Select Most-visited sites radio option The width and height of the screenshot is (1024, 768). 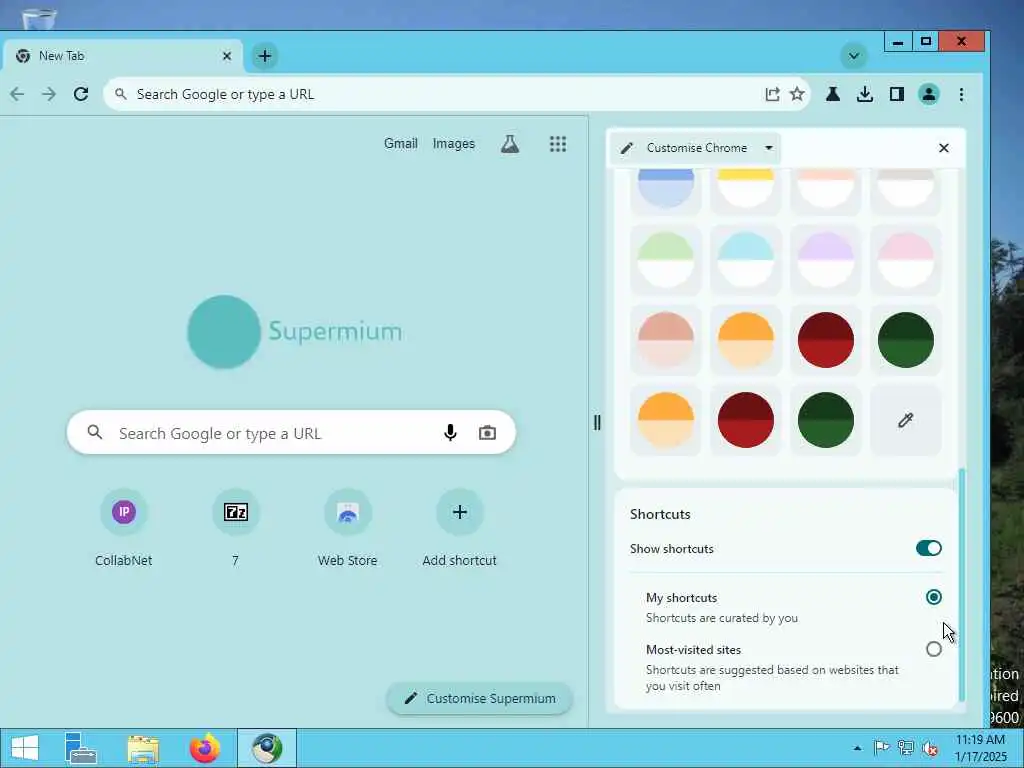pyautogui.click(x=933, y=649)
